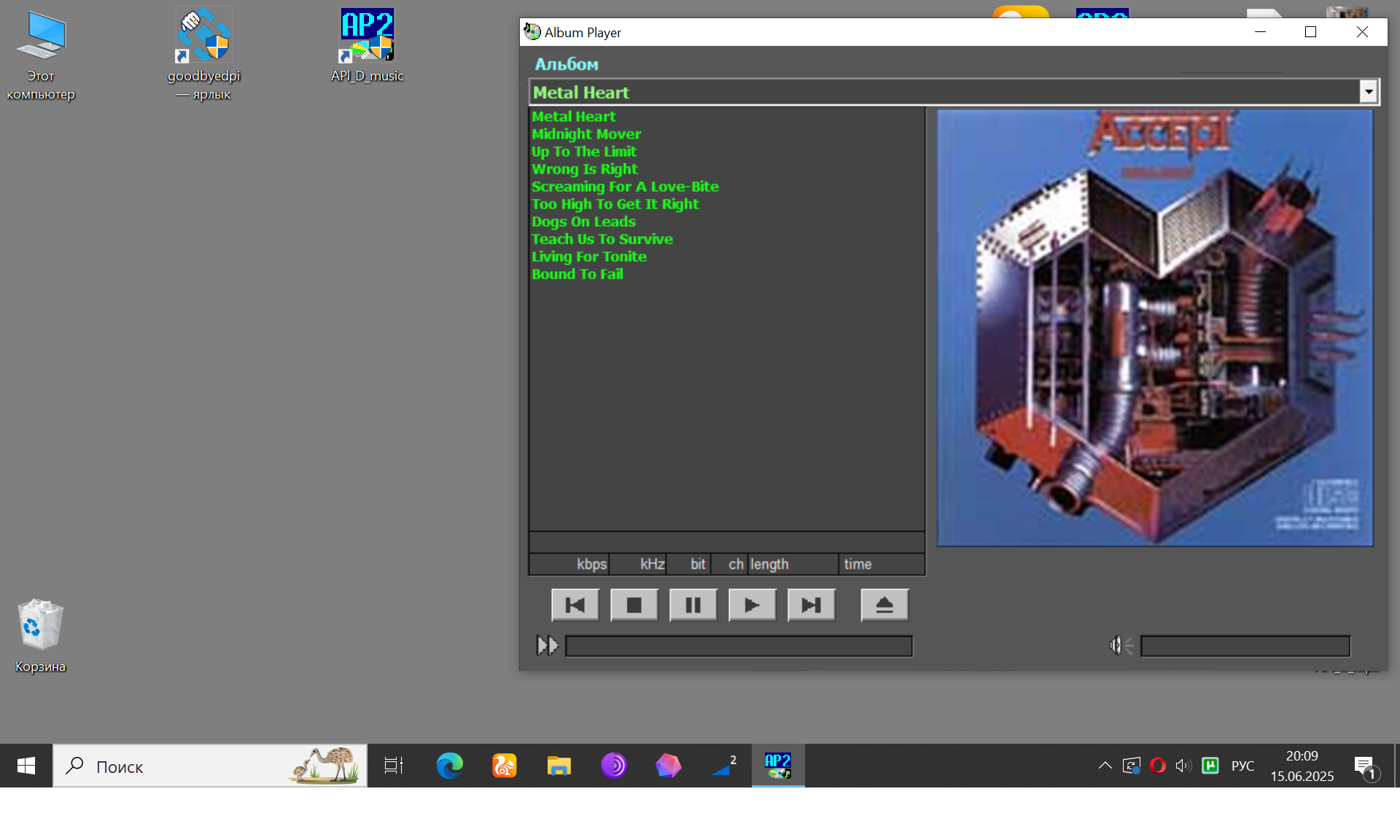Open the purple Tor Browser taskbar icon
Image resolution: width=1400 pixels, height=840 pixels.
pos(614,766)
